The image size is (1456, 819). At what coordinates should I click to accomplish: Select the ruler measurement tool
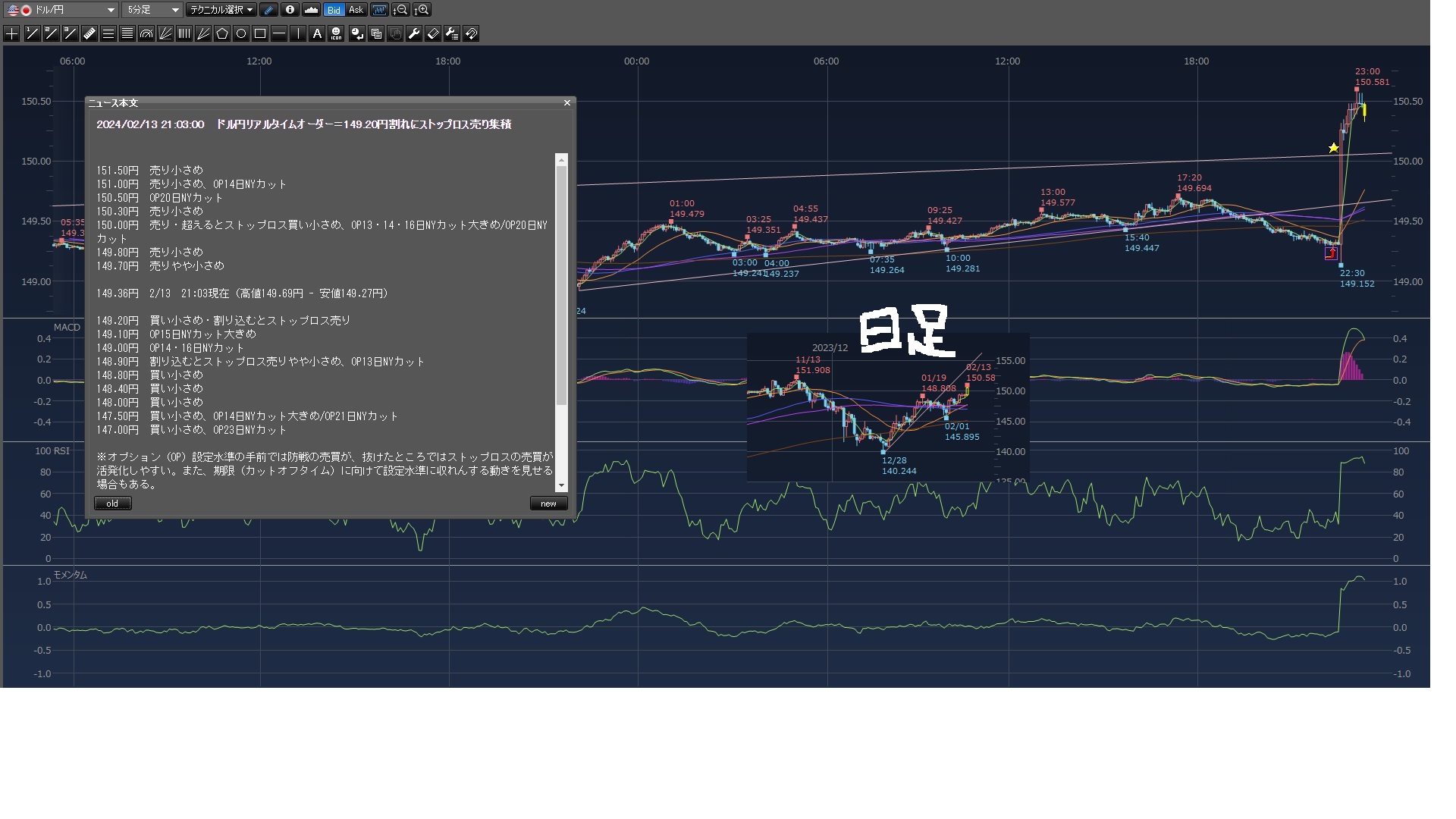[89, 33]
